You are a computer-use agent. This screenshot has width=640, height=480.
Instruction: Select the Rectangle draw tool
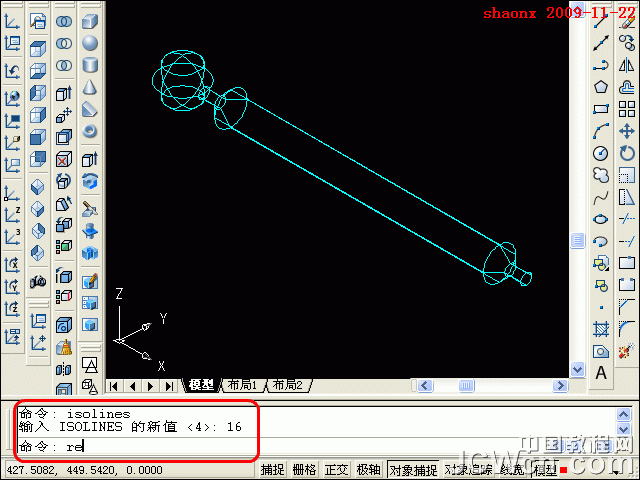click(x=600, y=109)
